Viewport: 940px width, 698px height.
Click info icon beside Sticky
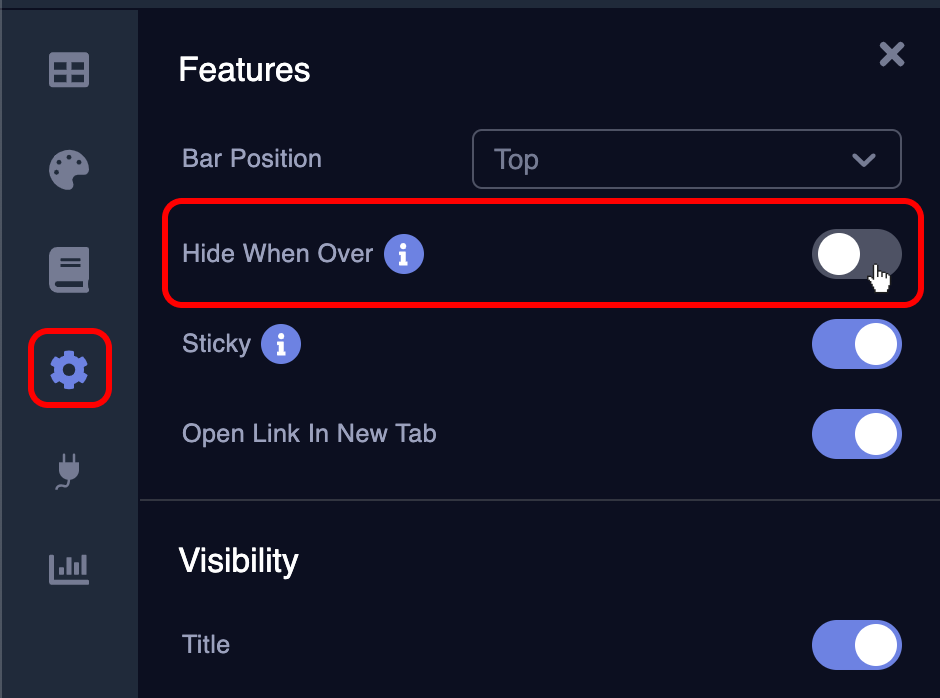(281, 345)
